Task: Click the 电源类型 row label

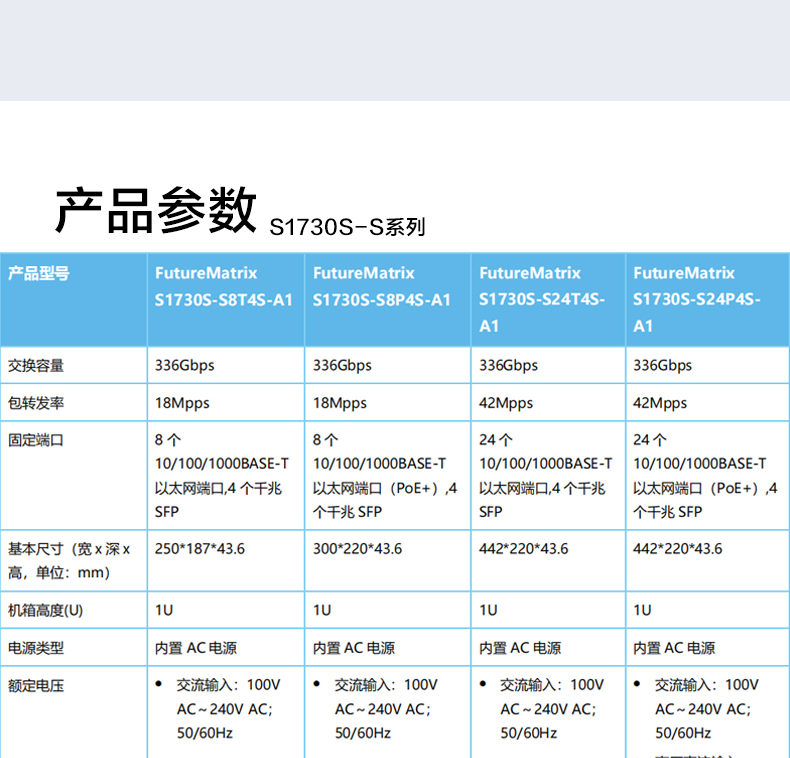Action: 36,648
